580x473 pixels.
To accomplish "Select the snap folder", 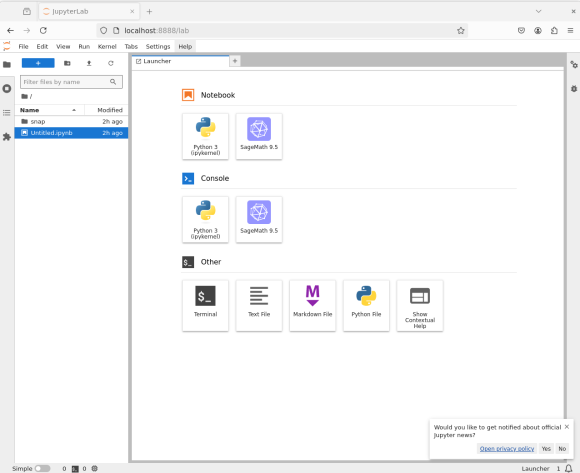I will click(x=71, y=121).
